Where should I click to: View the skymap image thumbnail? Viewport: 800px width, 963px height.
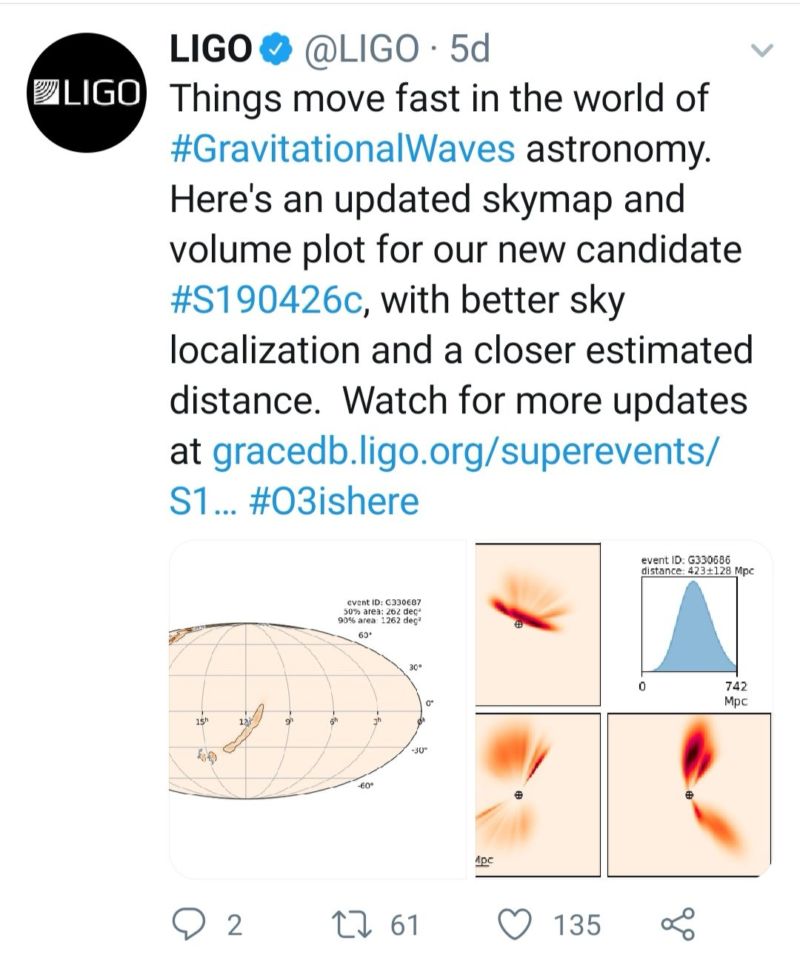pyautogui.click(x=318, y=709)
